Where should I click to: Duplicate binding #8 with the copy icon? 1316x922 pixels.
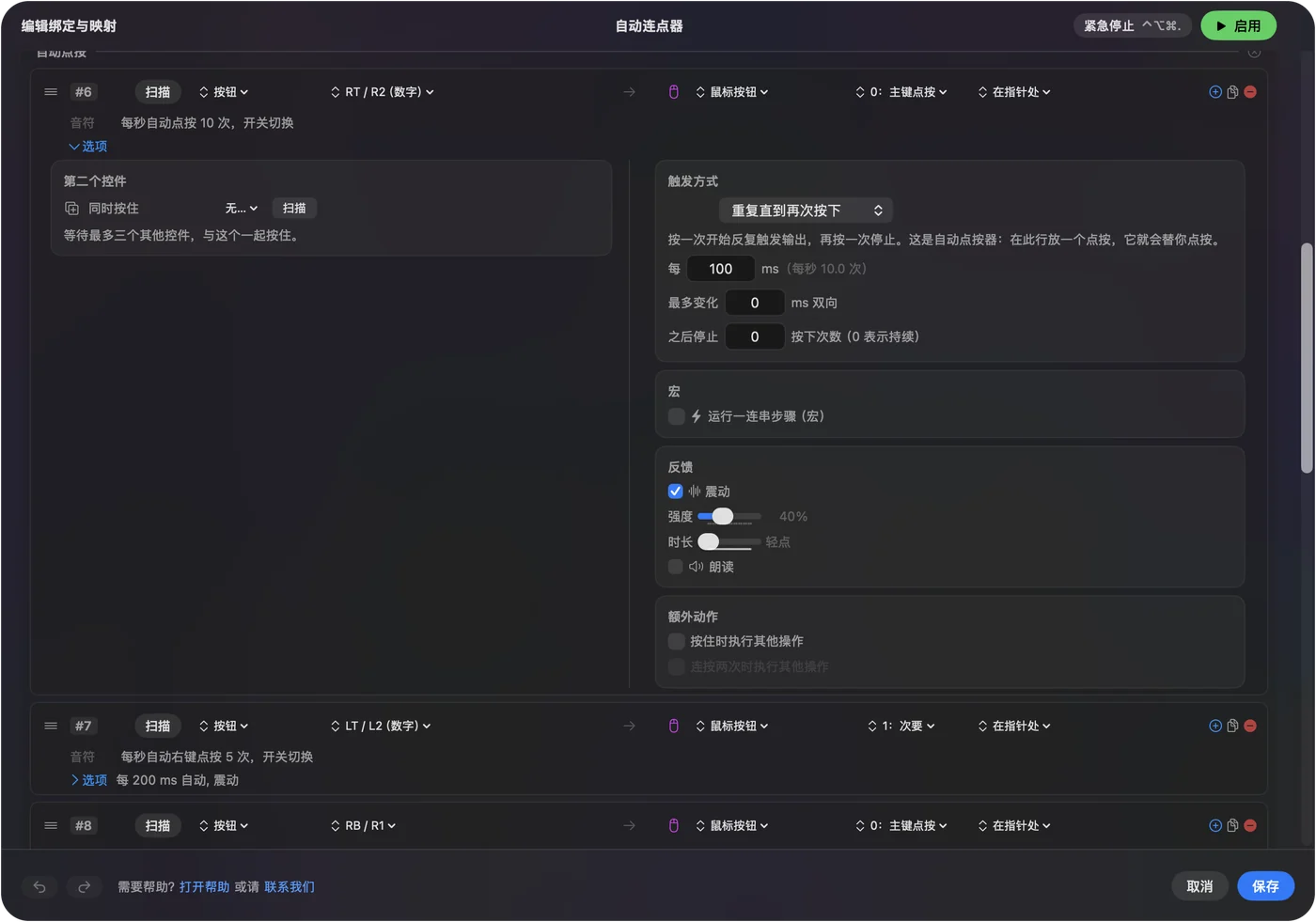pos(1232,825)
